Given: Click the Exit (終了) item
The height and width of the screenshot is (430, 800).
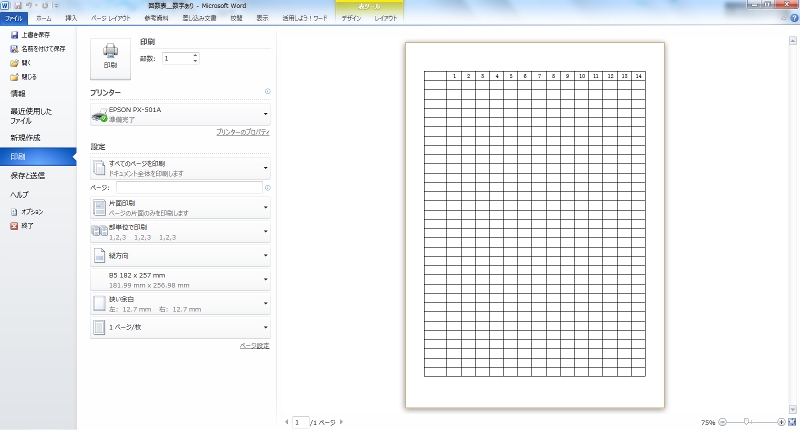Looking at the screenshot, I should point(22,225).
